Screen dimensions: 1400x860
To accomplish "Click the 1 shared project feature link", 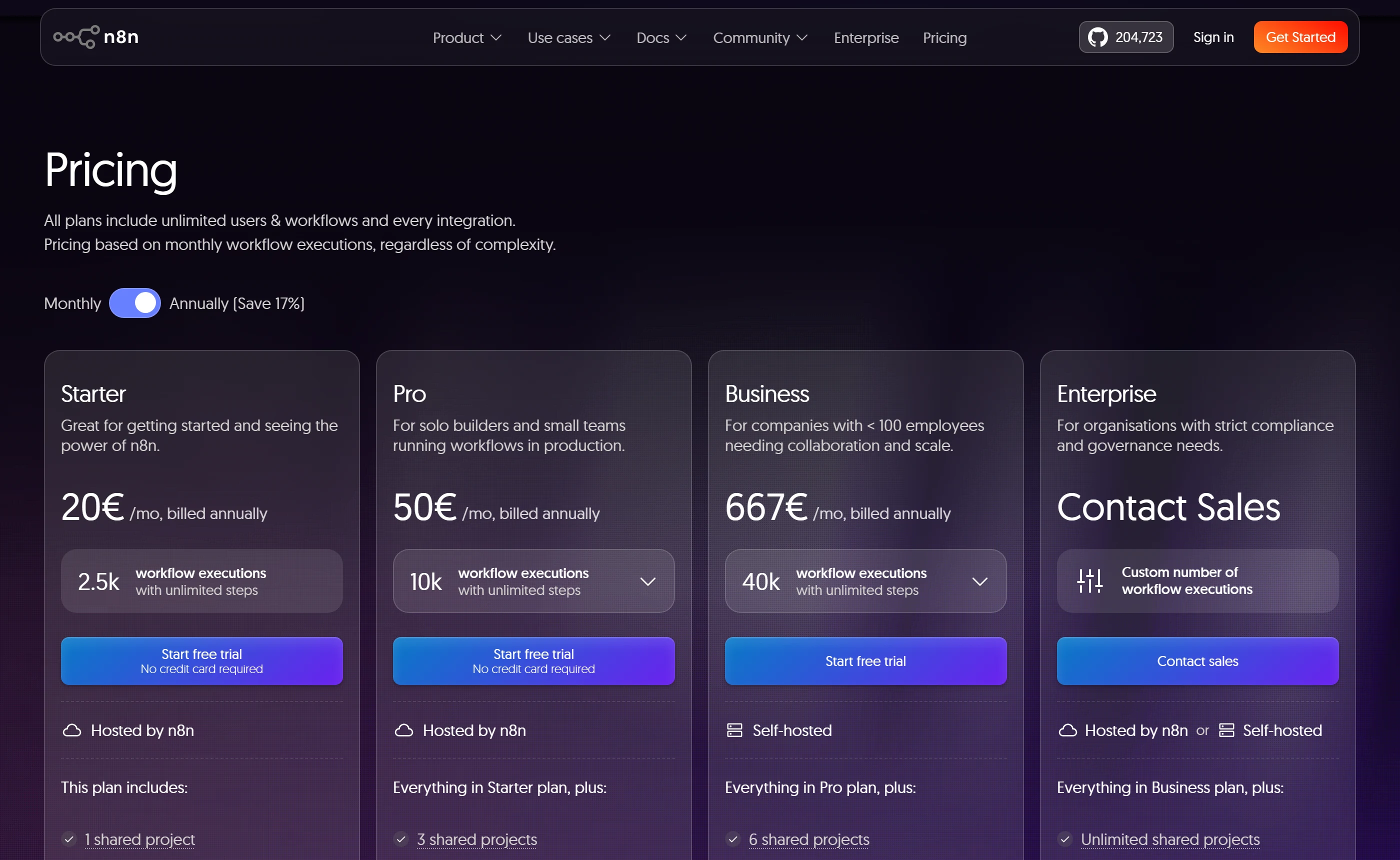I will coord(139,839).
